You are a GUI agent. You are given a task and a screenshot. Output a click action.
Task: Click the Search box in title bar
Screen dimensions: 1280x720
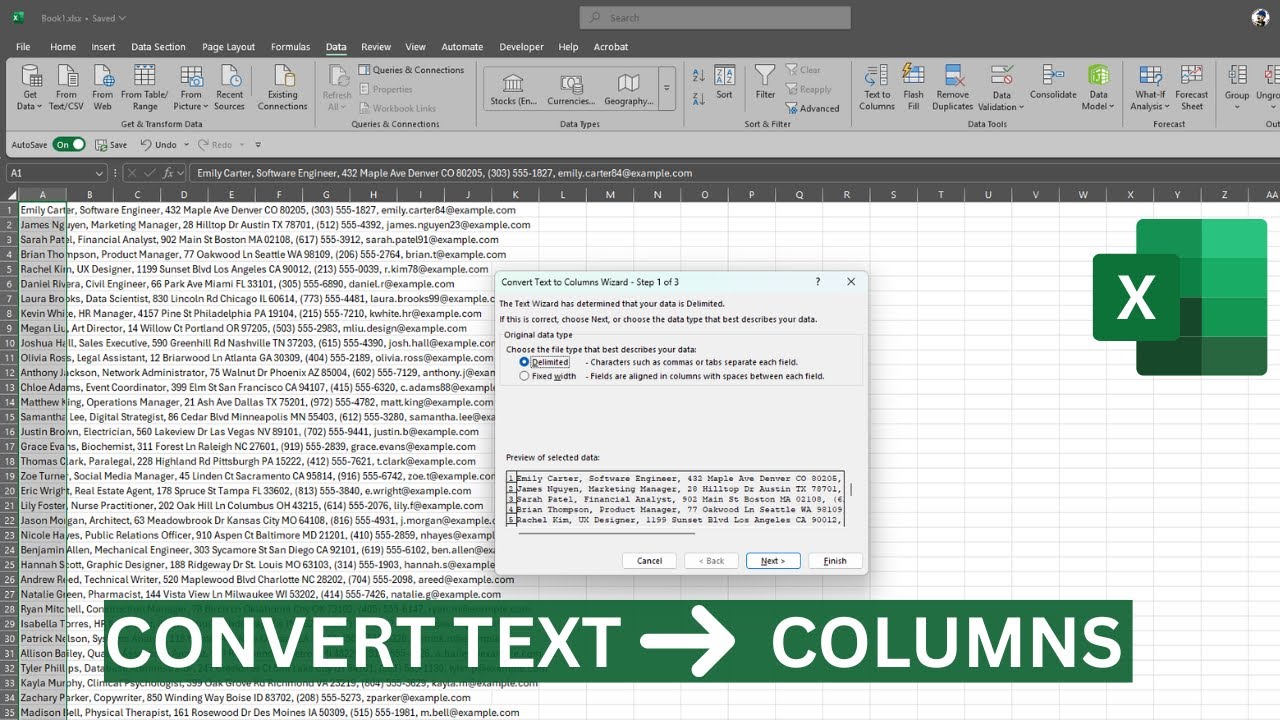tap(715, 17)
